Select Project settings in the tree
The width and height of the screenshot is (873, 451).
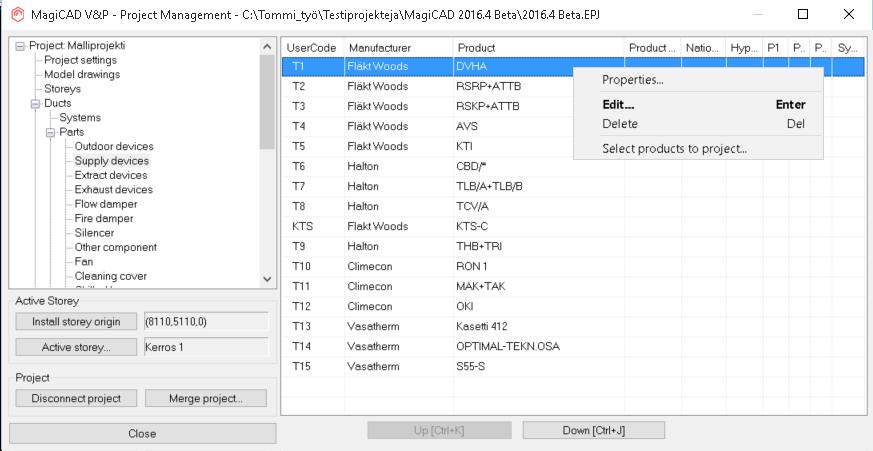click(x=80, y=60)
